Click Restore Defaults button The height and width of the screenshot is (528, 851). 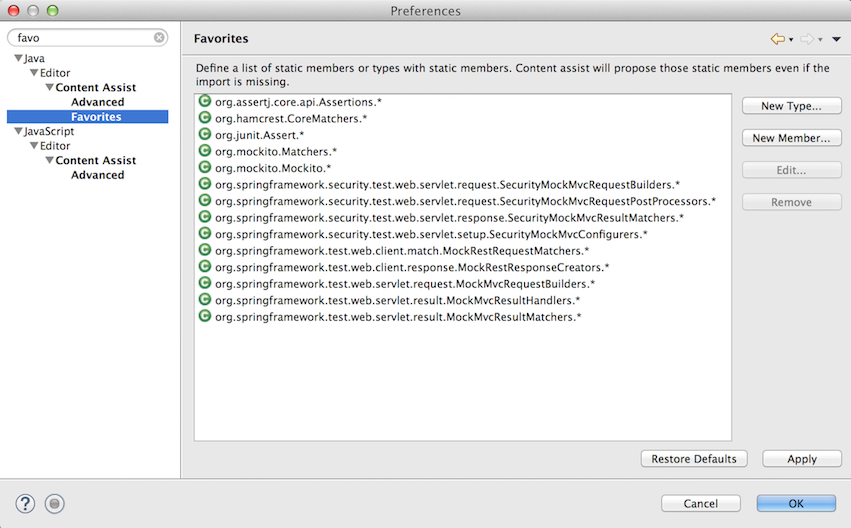(694, 459)
